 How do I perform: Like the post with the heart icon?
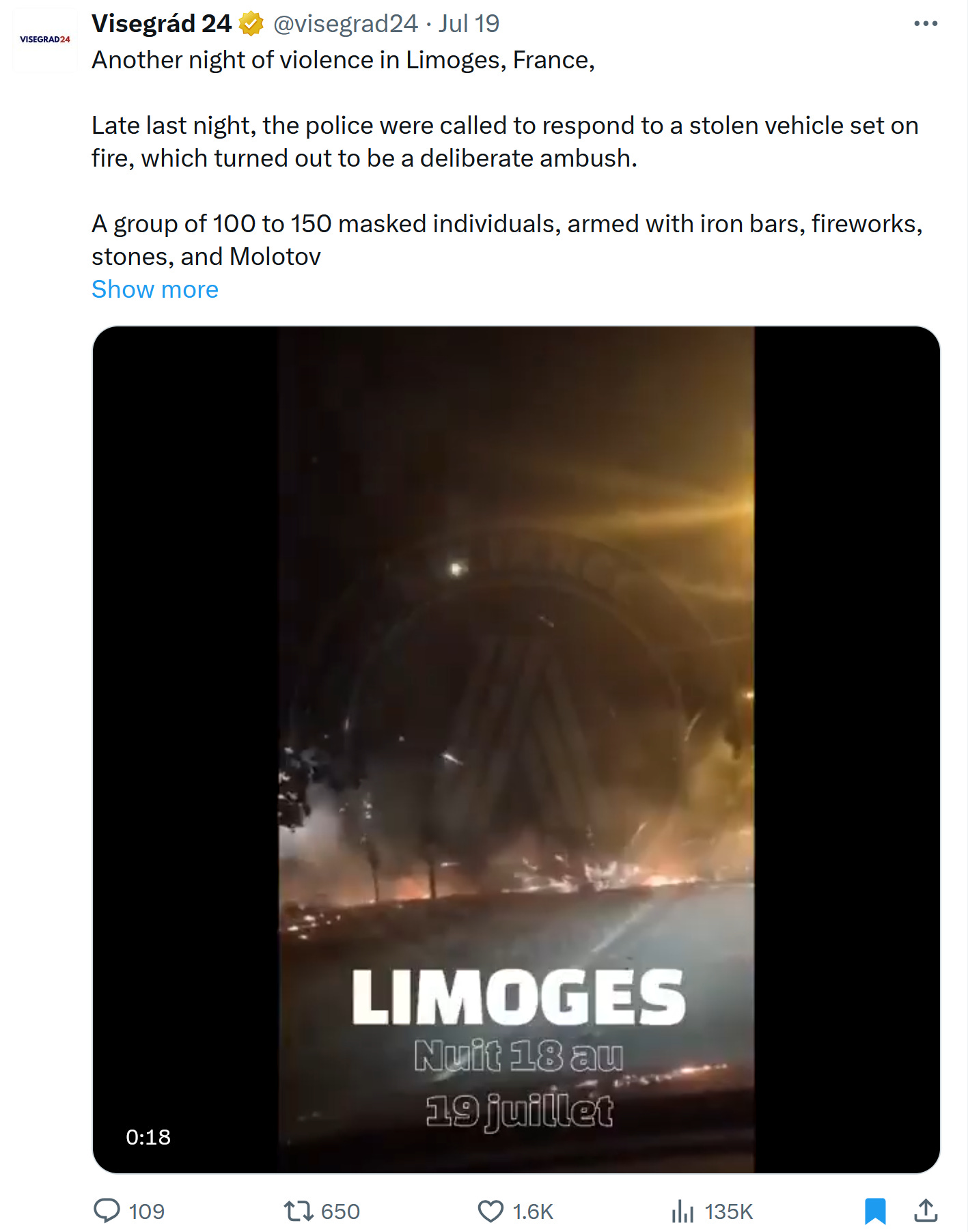[x=490, y=1211]
